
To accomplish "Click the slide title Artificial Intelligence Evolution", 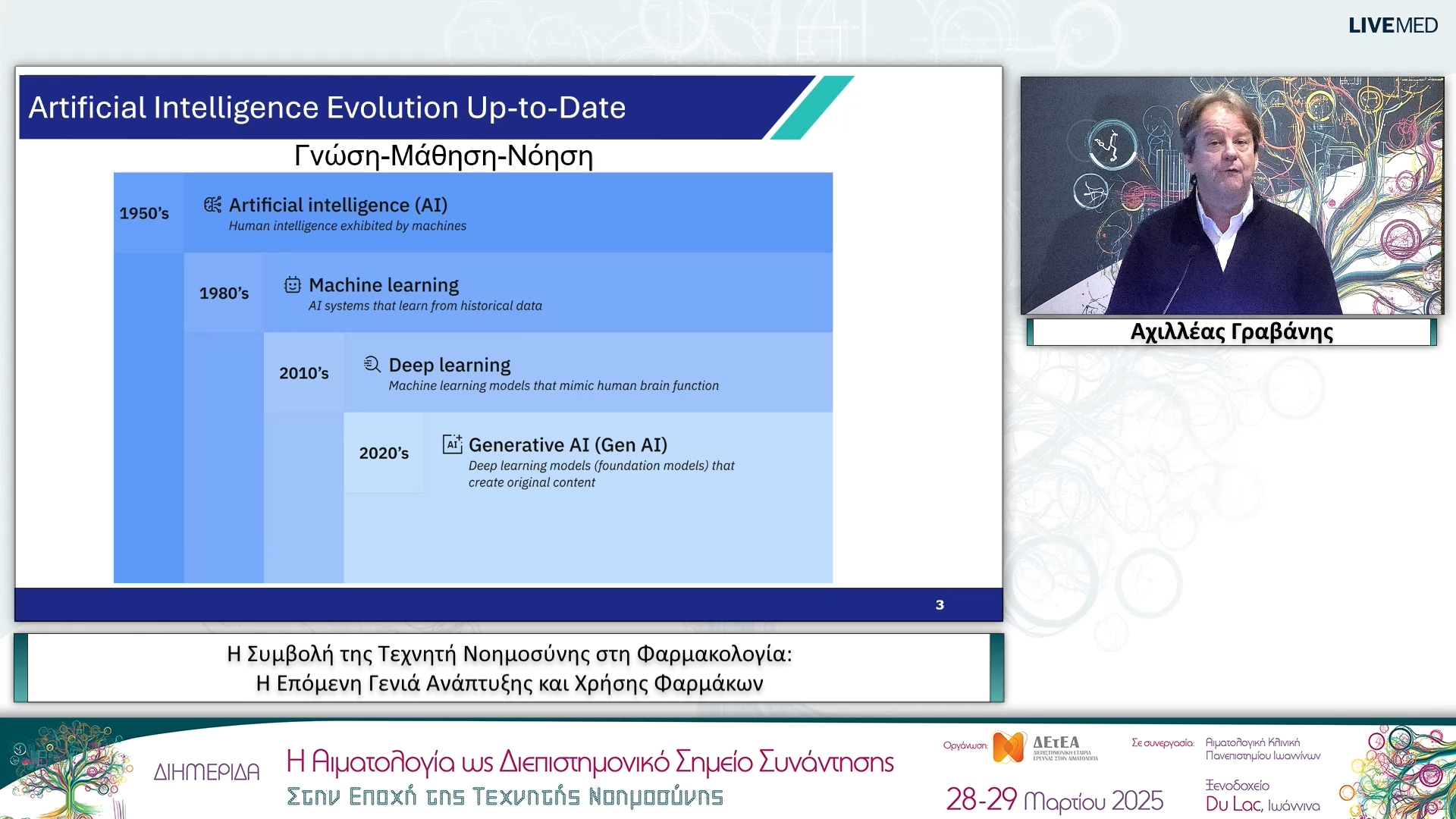I will tap(327, 108).
